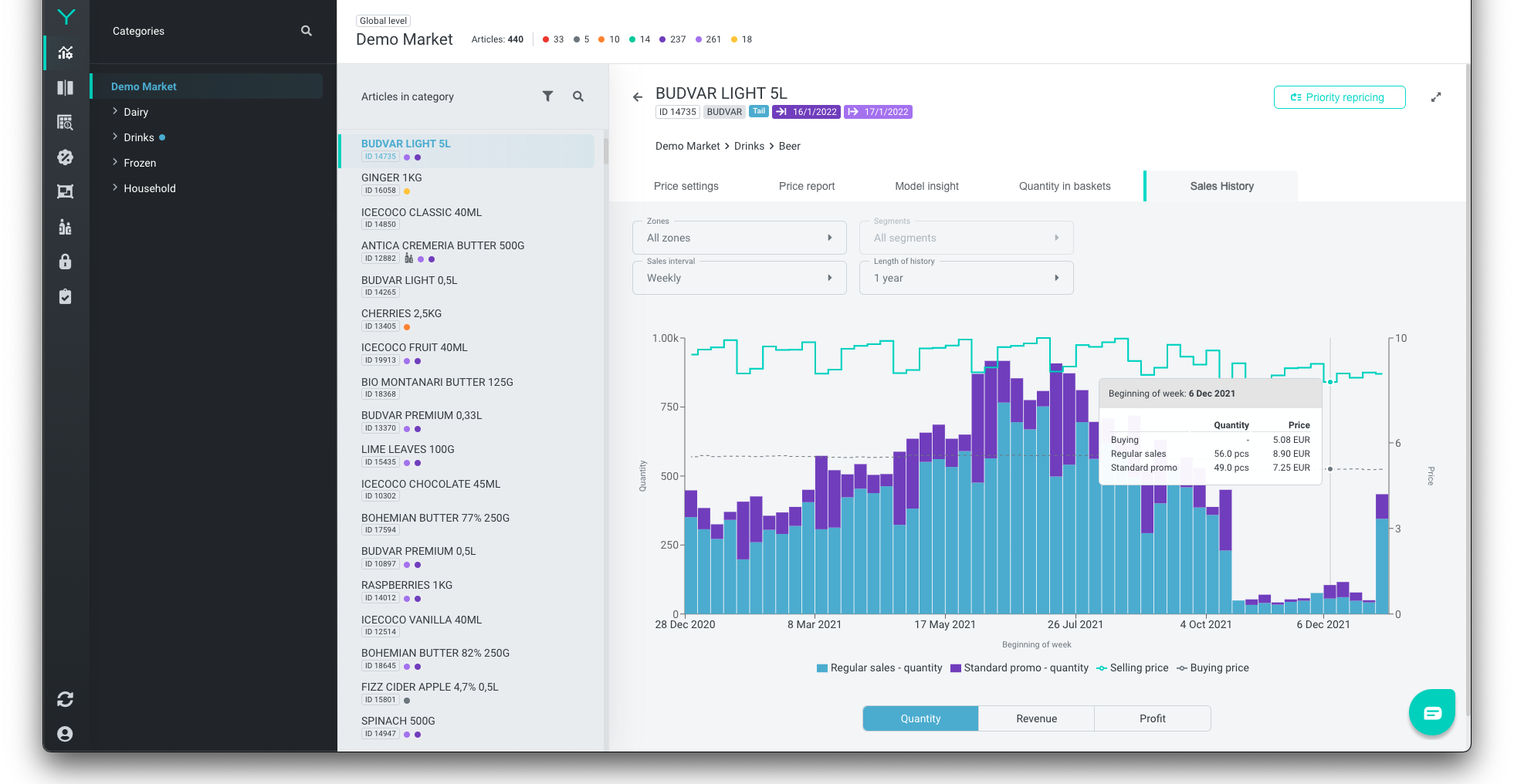Open the user account sidebar icon
Image resolution: width=1514 pixels, height=784 pixels.
click(x=66, y=734)
